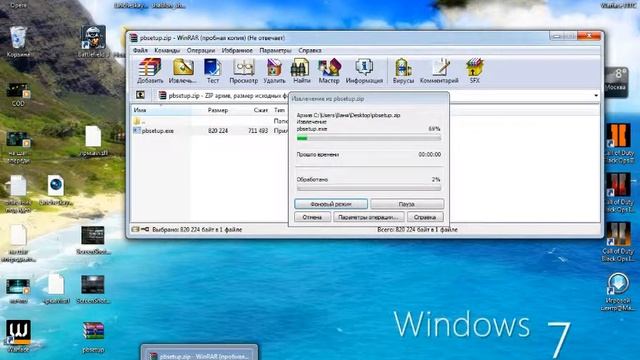This screenshot has height=360, width=640.
Task: Click the Battlefield desktop shortcut icon
Action: click(93, 42)
